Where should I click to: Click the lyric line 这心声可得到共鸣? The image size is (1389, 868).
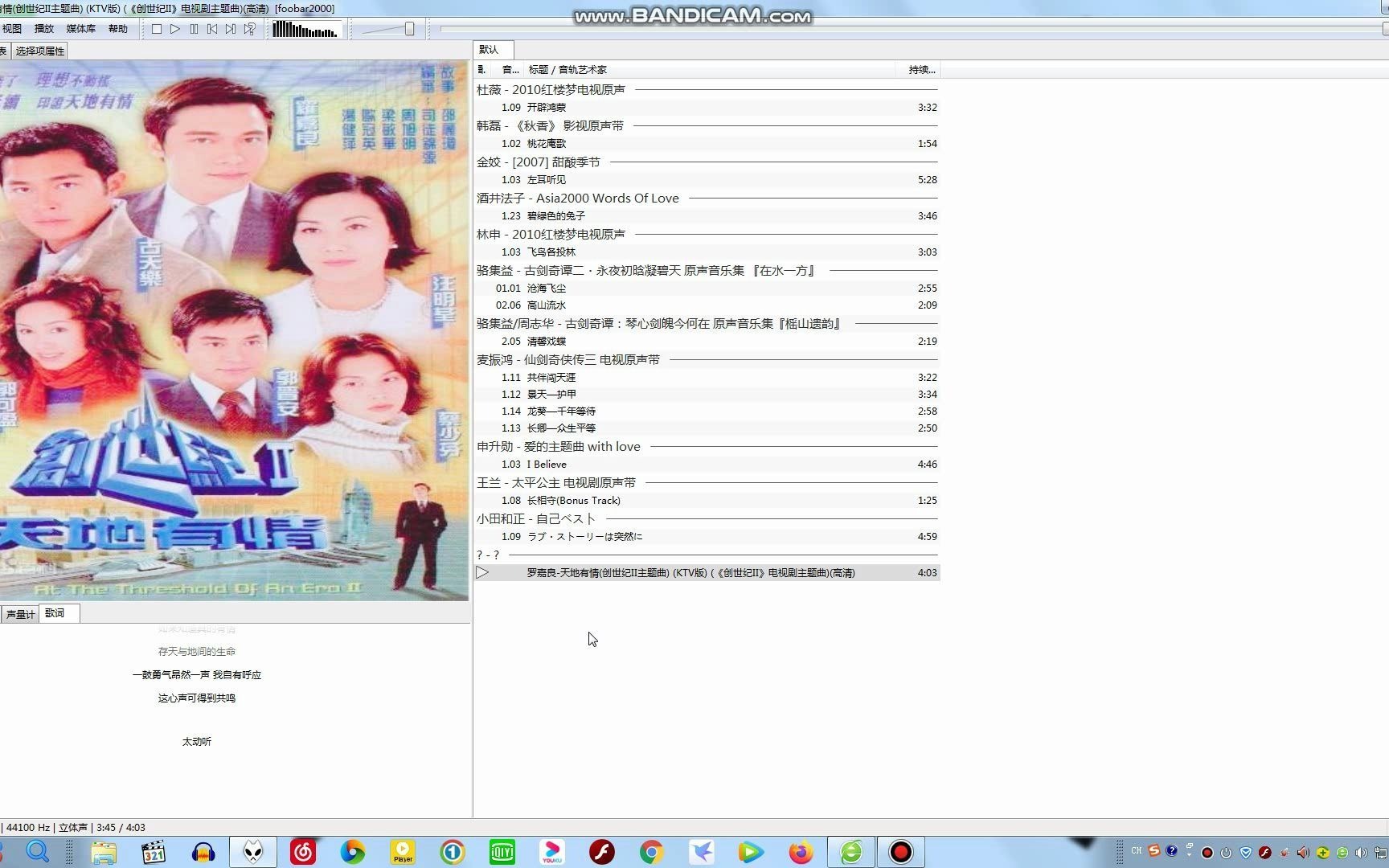tap(197, 698)
